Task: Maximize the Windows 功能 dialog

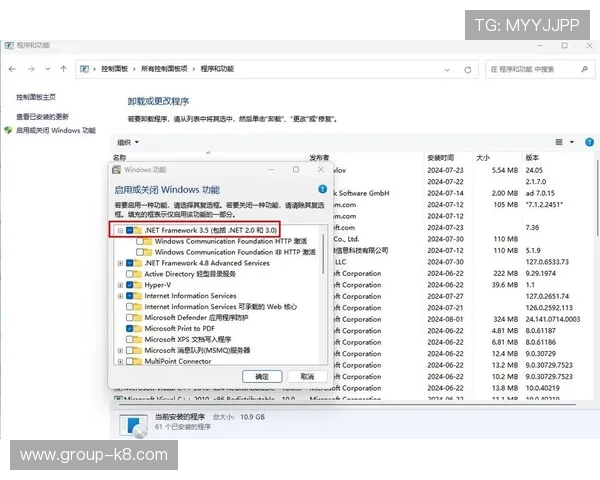Action: pyautogui.click(x=296, y=170)
